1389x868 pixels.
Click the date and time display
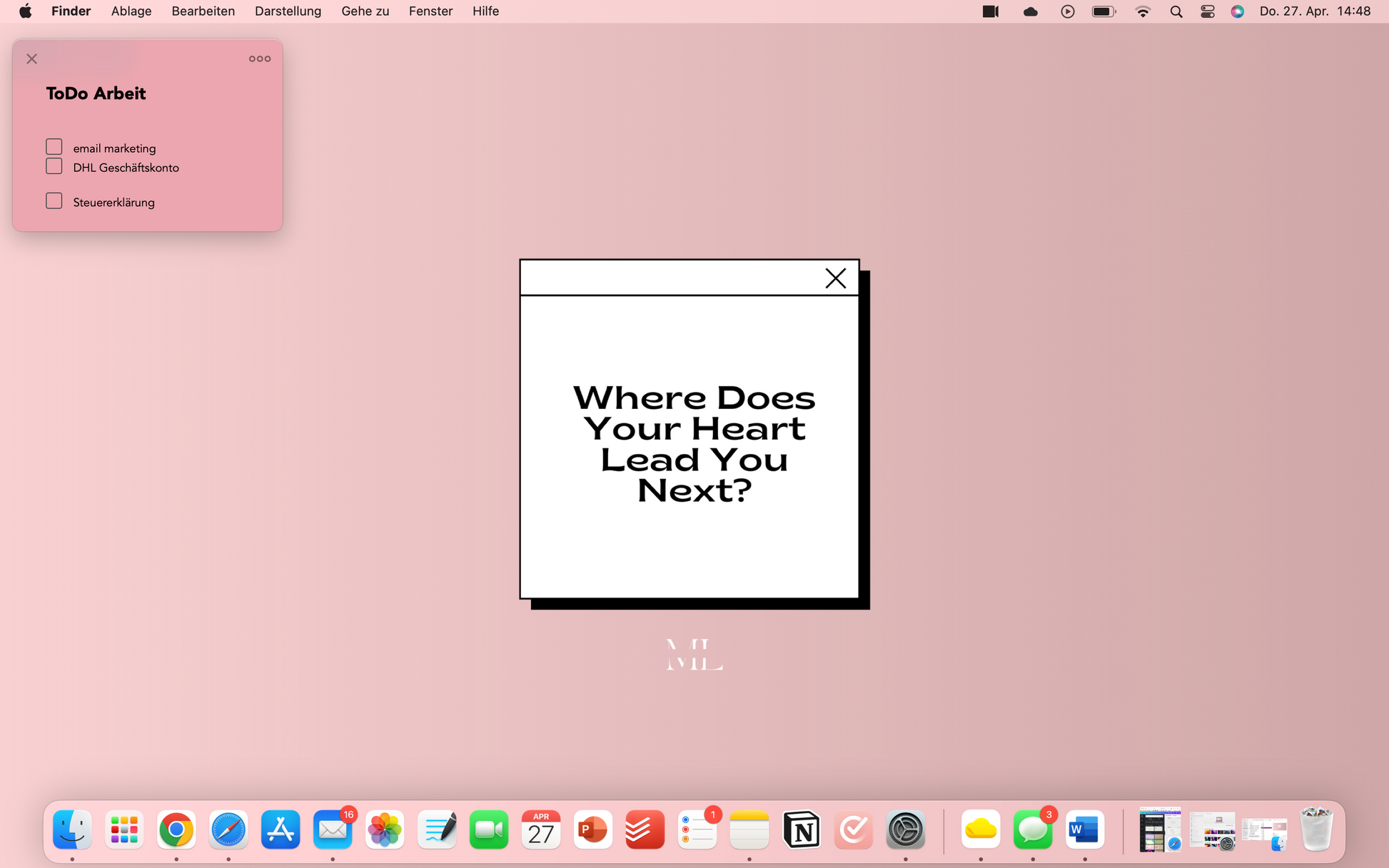coord(1315,11)
